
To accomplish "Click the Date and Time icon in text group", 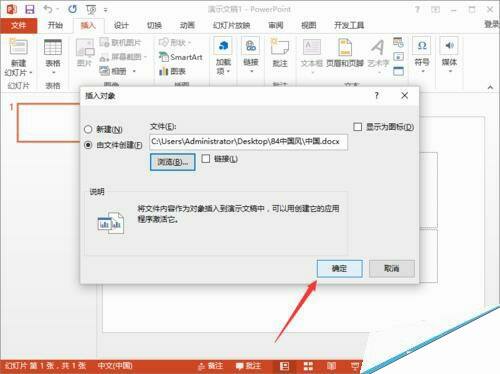I will tap(398, 42).
